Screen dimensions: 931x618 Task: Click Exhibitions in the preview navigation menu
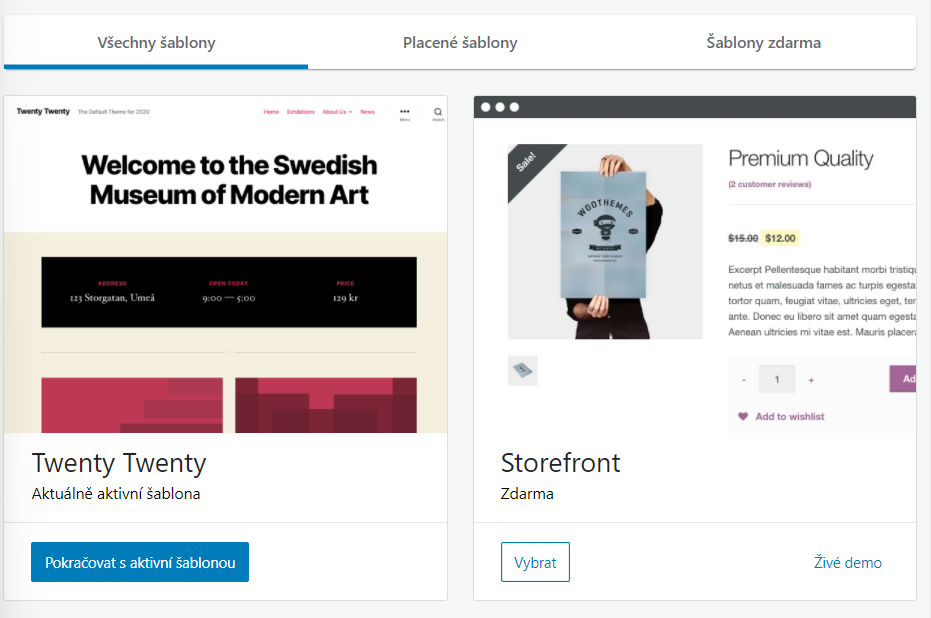point(301,111)
